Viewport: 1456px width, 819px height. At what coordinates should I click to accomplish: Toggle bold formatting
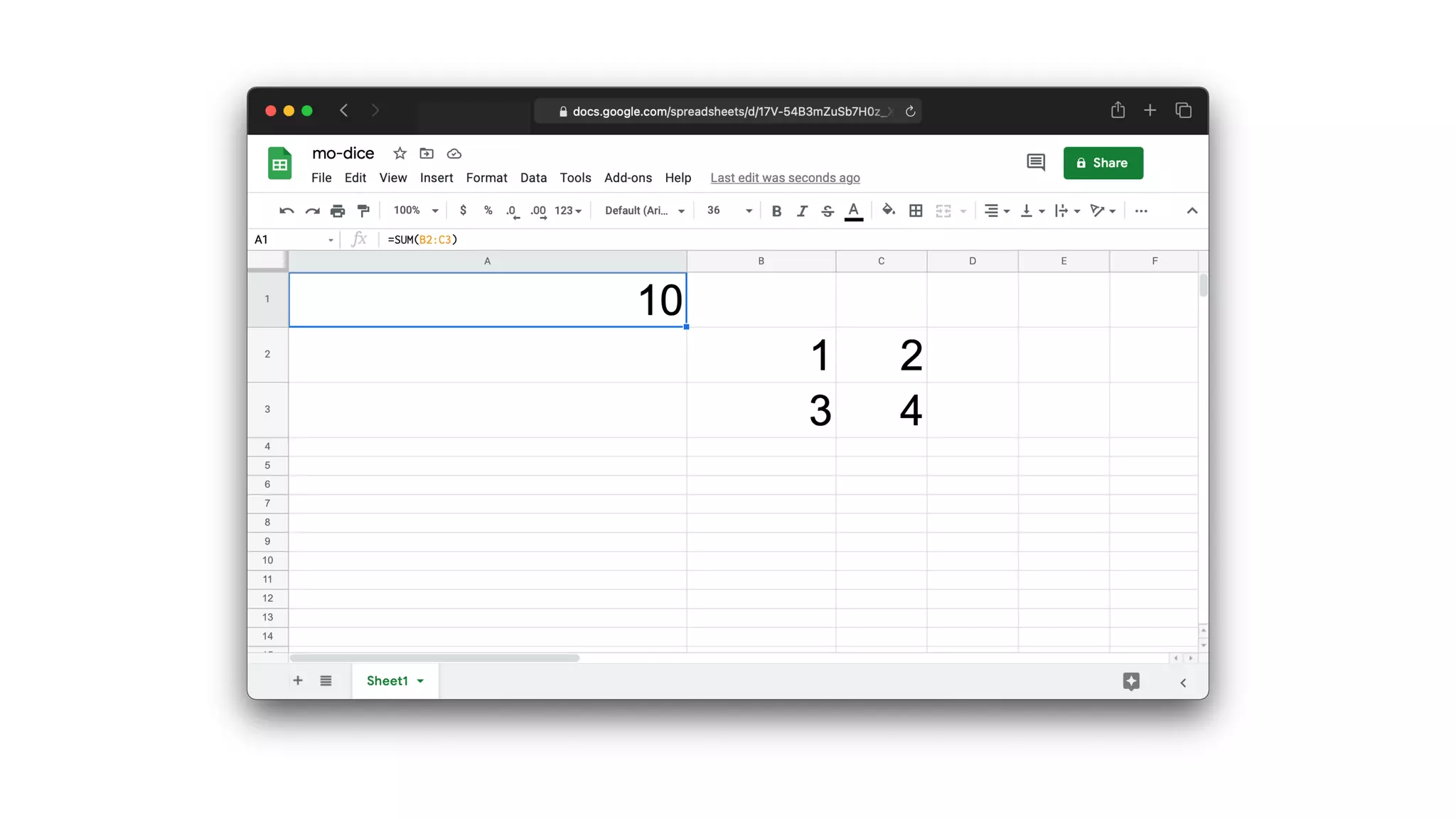[776, 210]
